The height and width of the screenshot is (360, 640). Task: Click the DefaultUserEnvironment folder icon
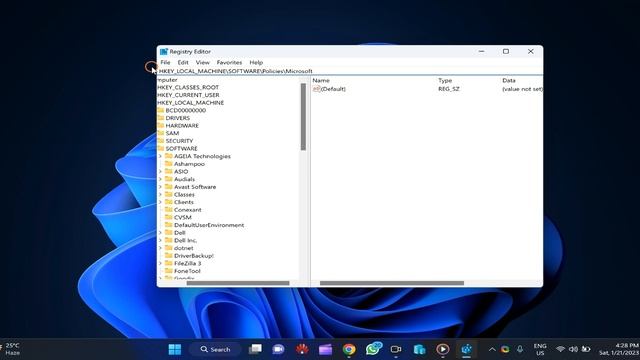click(169, 225)
